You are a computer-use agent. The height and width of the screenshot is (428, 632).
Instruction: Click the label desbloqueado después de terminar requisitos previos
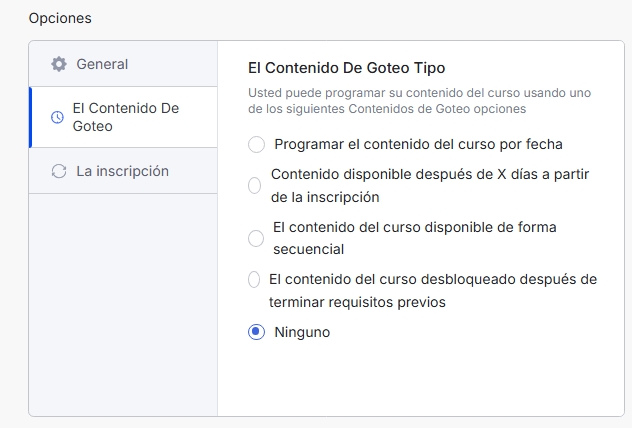pyautogui.click(x=433, y=291)
